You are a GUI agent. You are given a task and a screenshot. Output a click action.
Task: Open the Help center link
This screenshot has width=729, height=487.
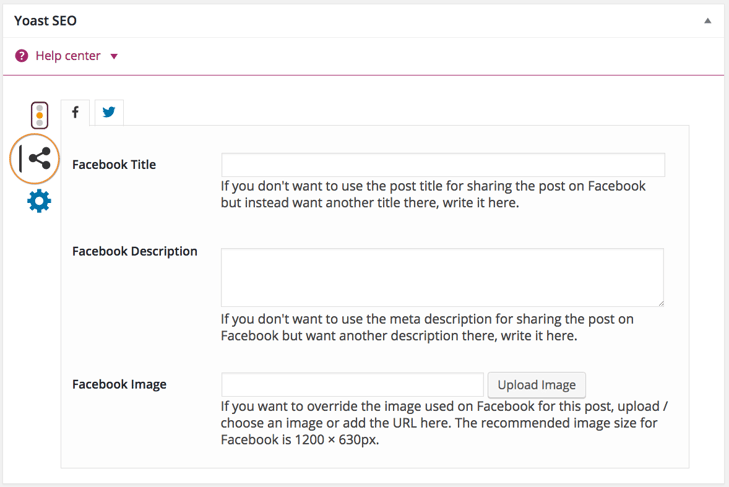[68, 56]
